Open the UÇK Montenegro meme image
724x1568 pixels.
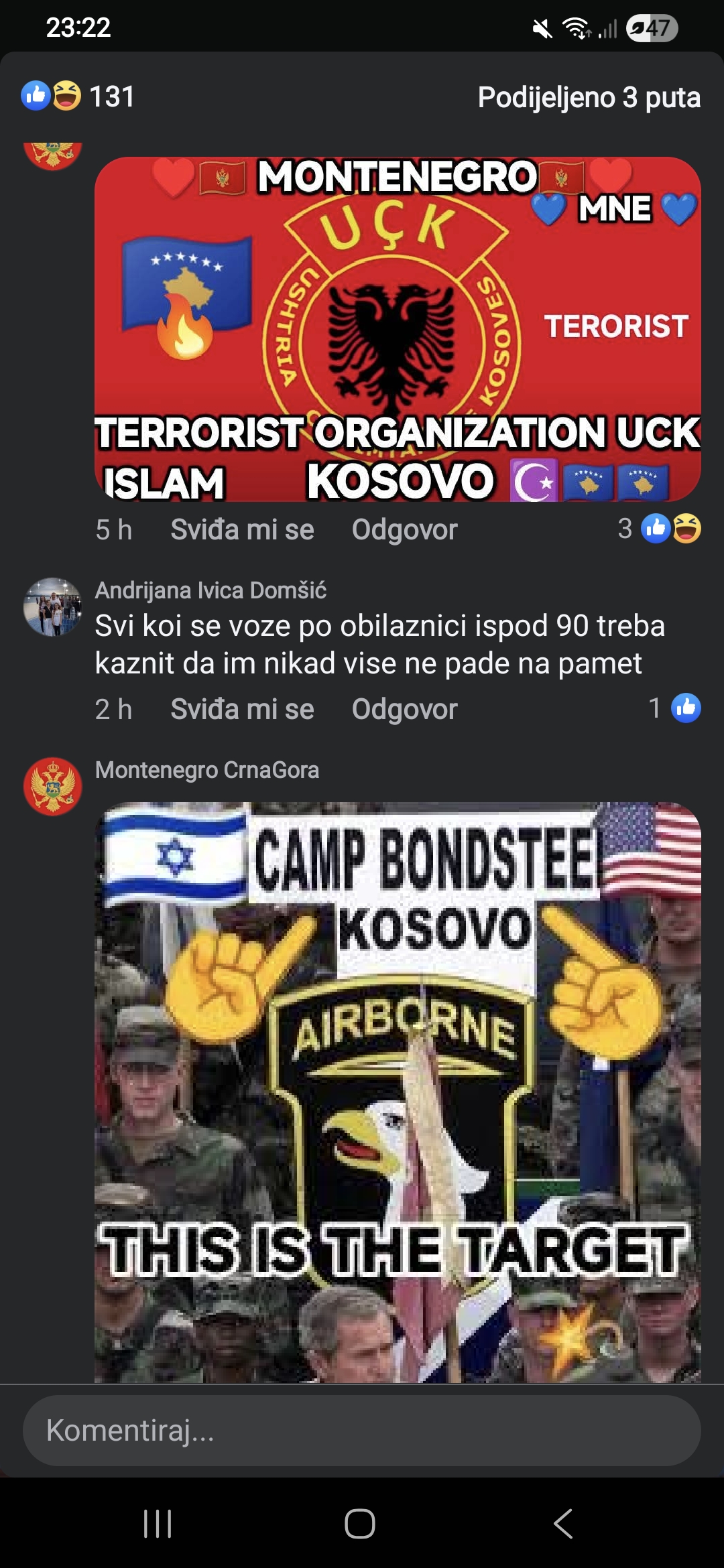(398, 329)
